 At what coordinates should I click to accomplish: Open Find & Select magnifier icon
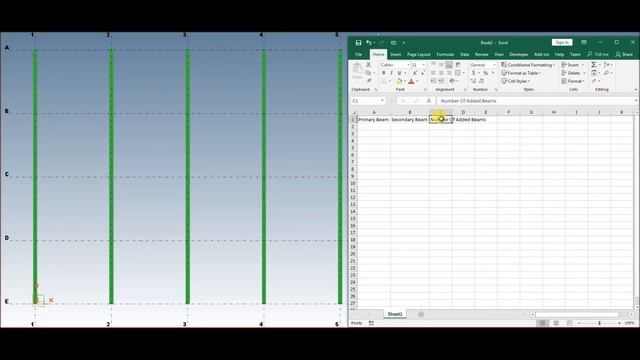pyautogui.click(x=606, y=73)
